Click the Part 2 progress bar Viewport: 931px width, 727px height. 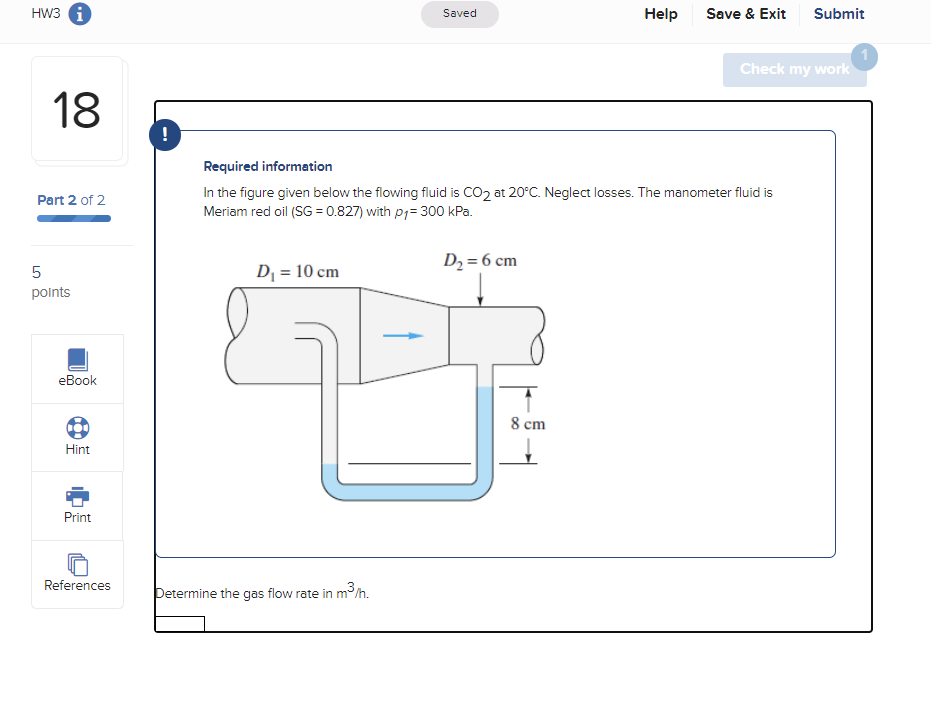[73, 217]
